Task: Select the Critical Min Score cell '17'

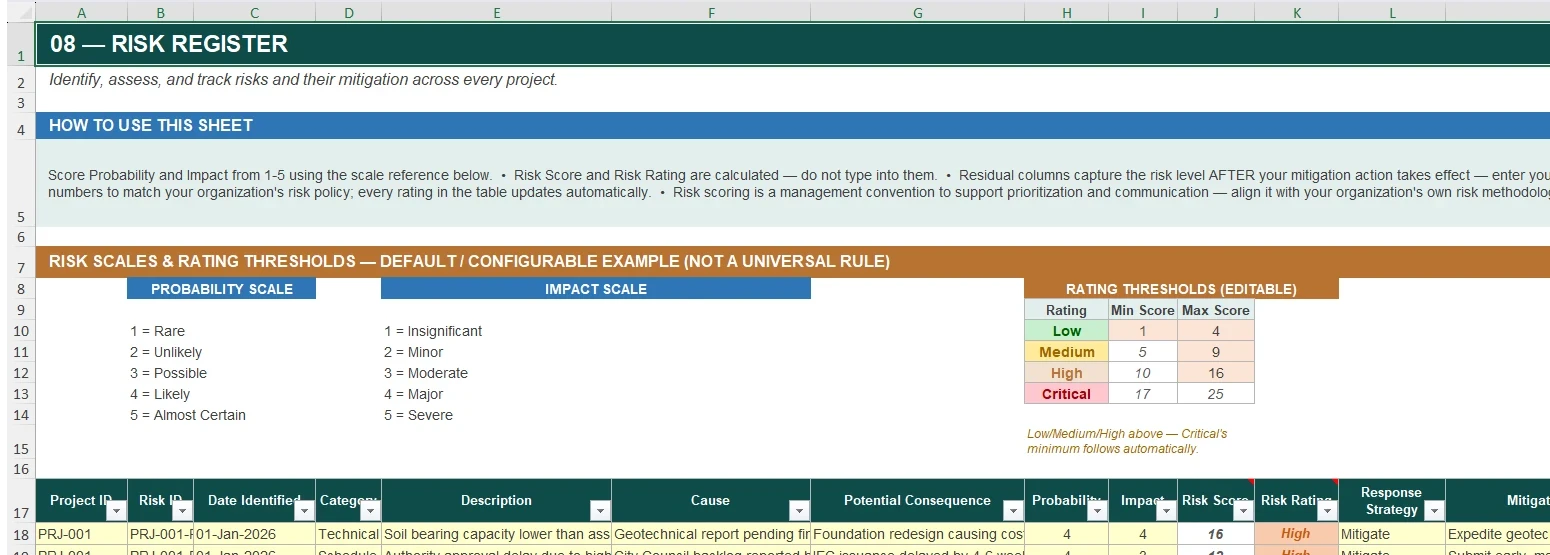Action: pyautogui.click(x=1143, y=394)
